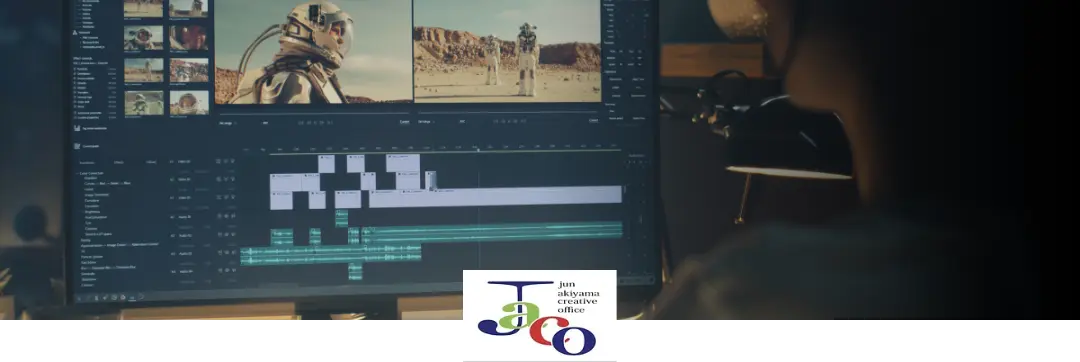Mute the first audio track in the timeline
Viewport: 1080px width, 362px height.
click(225, 216)
